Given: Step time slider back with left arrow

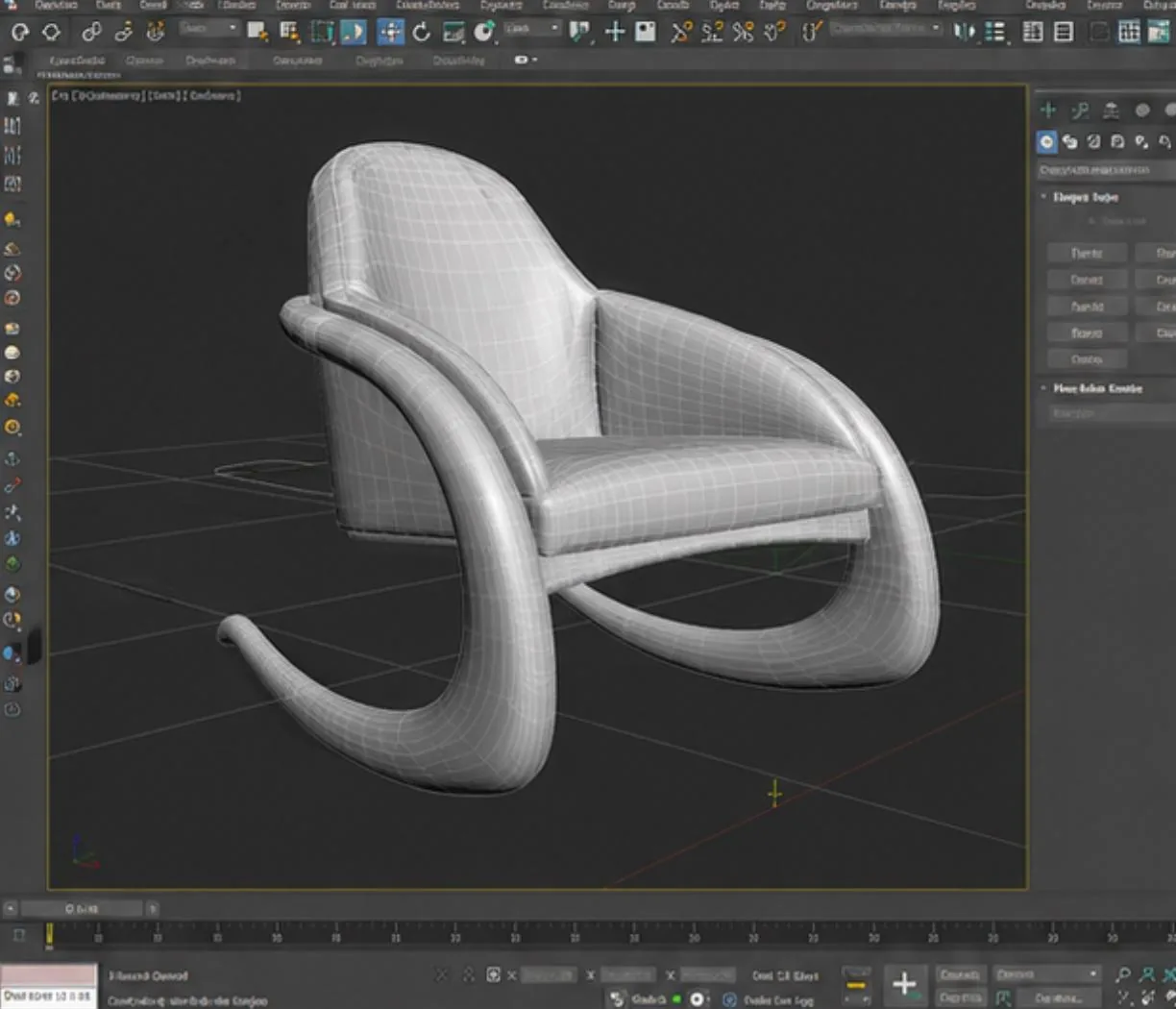Looking at the screenshot, I should coord(11,908).
